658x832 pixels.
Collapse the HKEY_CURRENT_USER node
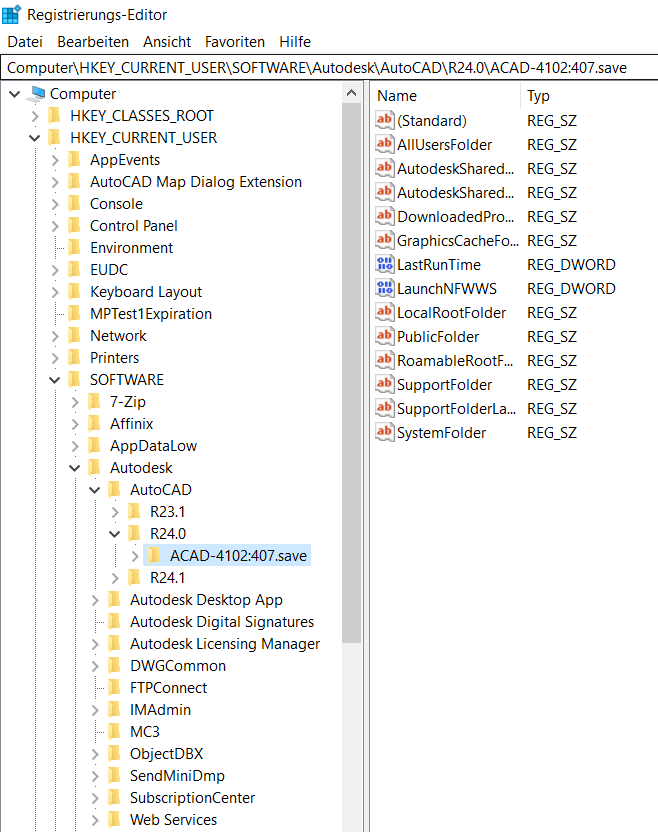[35, 138]
